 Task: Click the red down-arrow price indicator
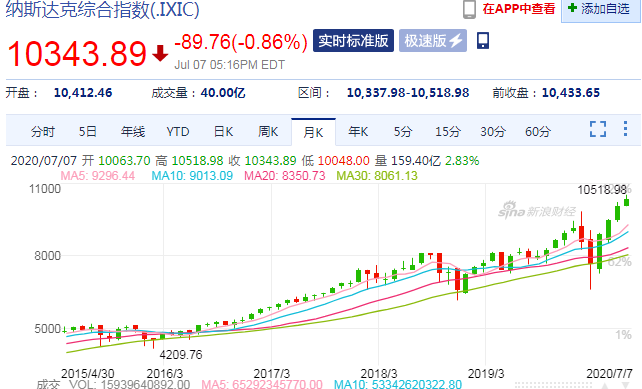tap(160, 53)
